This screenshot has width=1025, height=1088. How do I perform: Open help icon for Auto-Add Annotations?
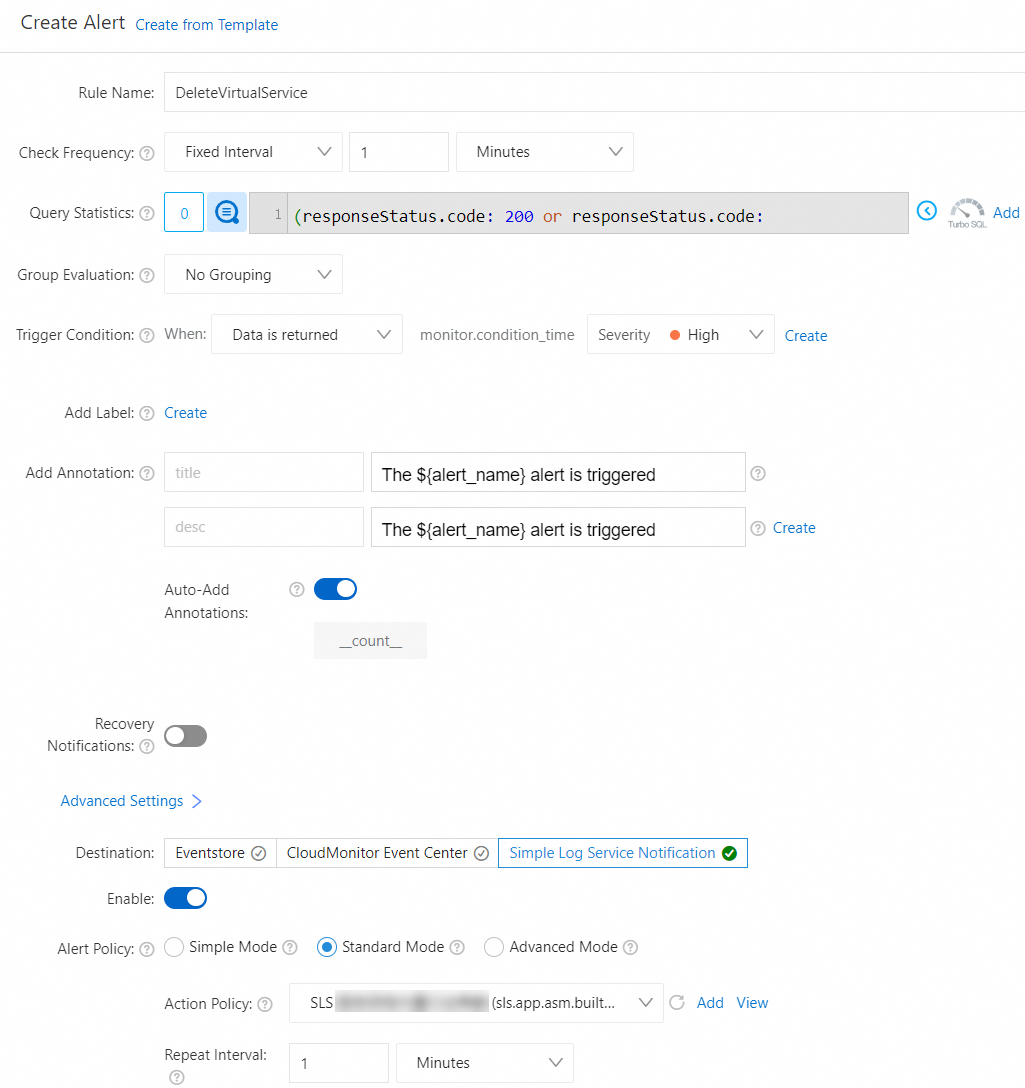[x=296, y=589]
